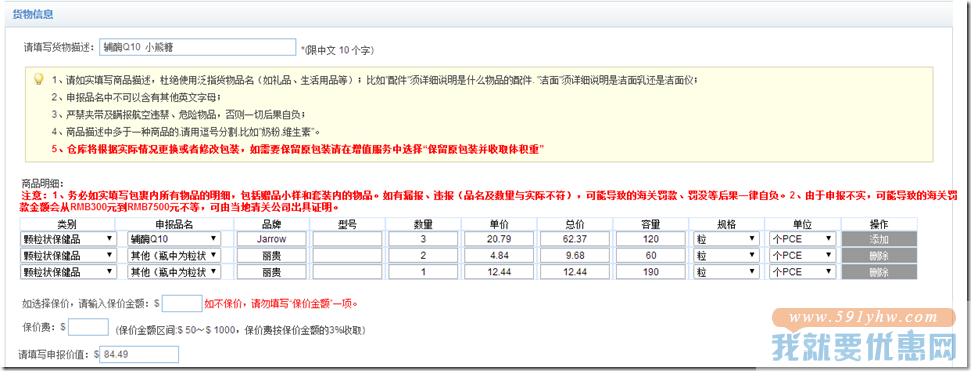
Task: Click the 规格 column header
Action: 726,224
